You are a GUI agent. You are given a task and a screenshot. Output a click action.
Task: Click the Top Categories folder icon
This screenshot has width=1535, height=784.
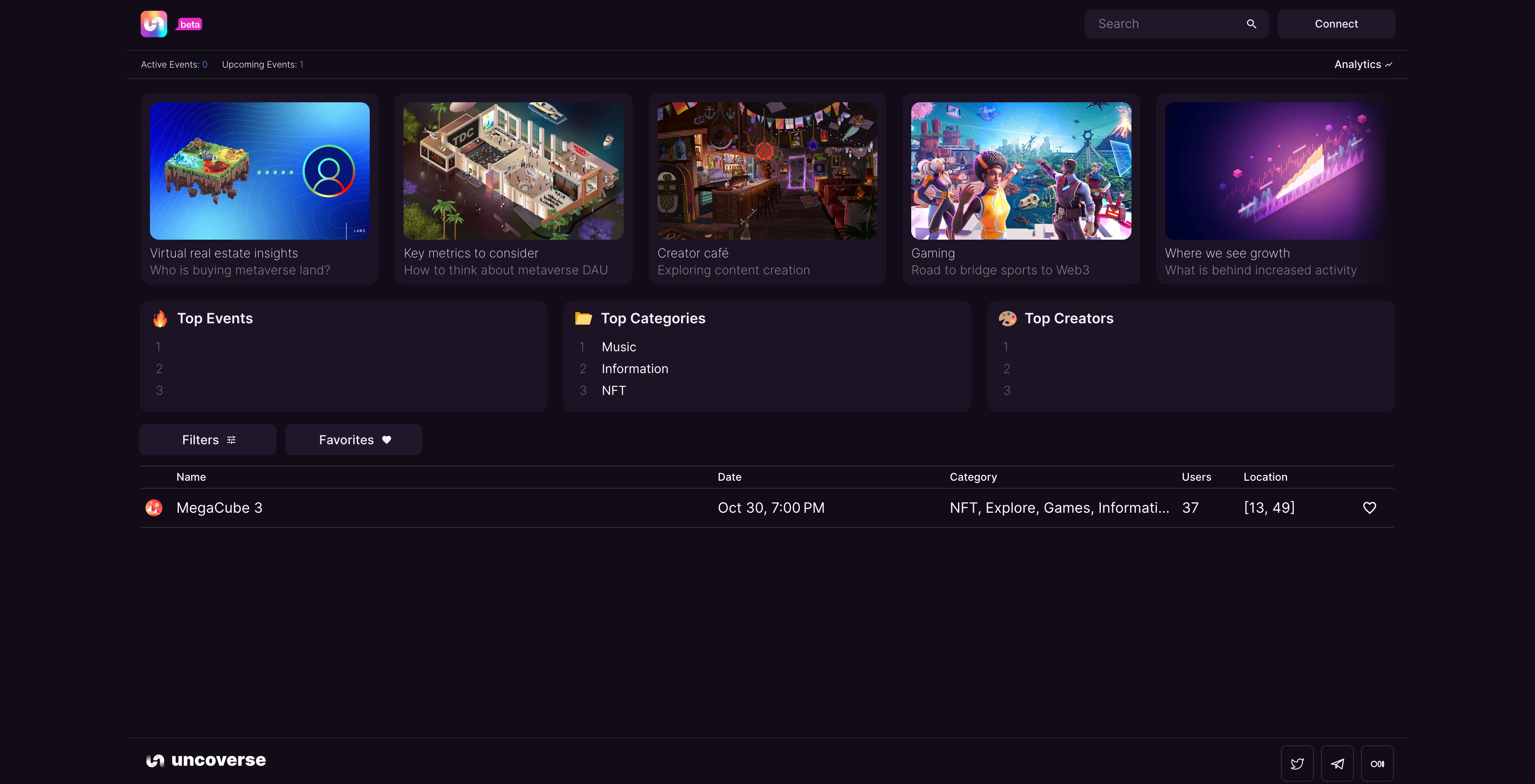click(x=583, y=319)
